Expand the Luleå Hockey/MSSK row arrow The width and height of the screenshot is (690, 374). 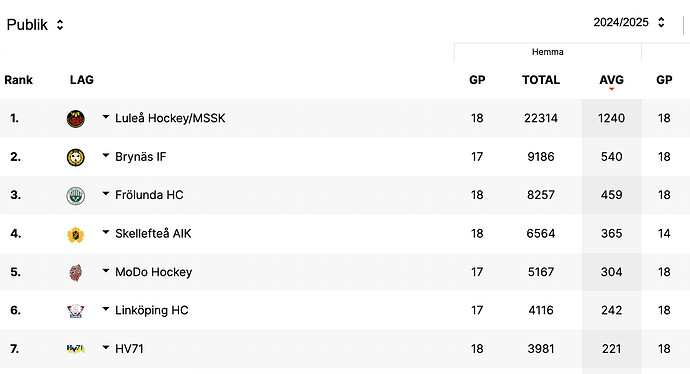tap(106, 117)
